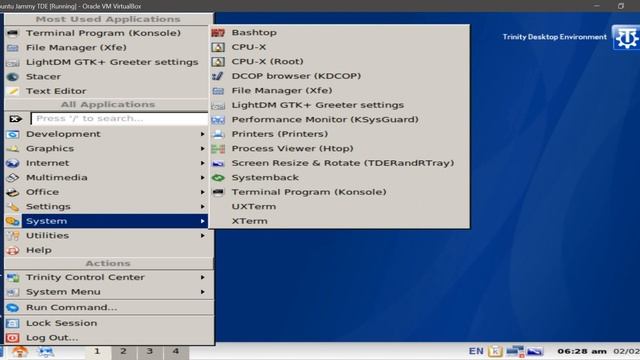Screen dimensions: 640x360
Task: Click the Klipper tray icon
Action: pos(495,351)
